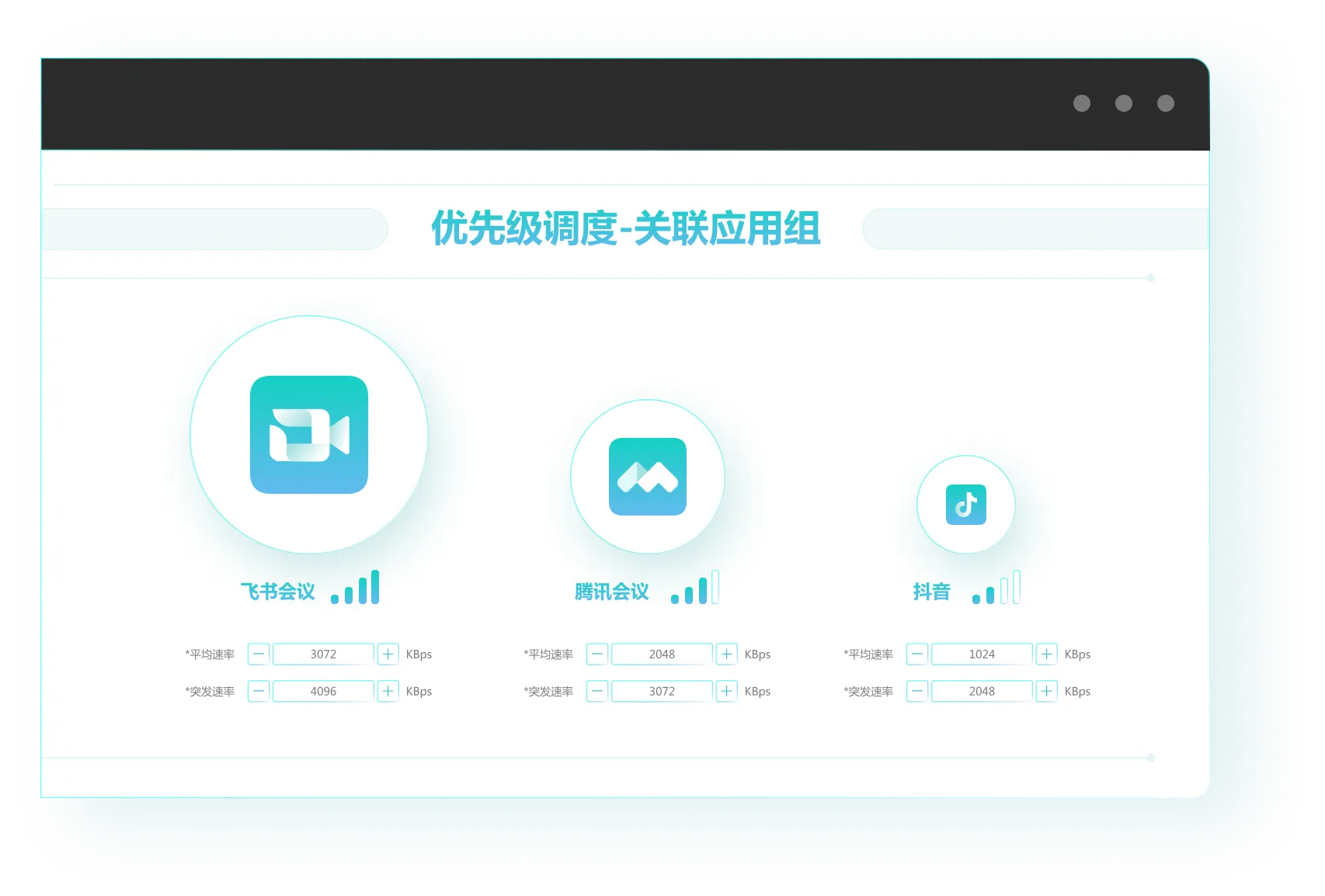
Task: Decrease 腾讯会议 平均速率 with minus button
Action: [x=597, y=655]
